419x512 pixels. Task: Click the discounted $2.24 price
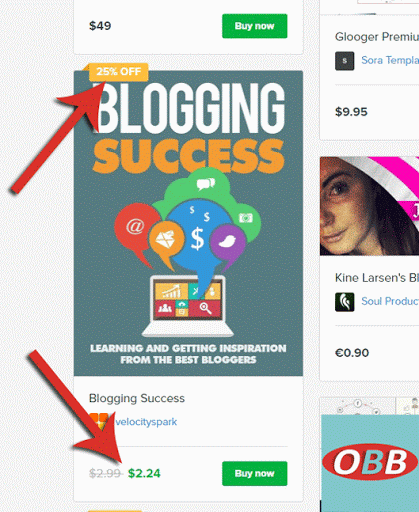click(x=144, y=473)
